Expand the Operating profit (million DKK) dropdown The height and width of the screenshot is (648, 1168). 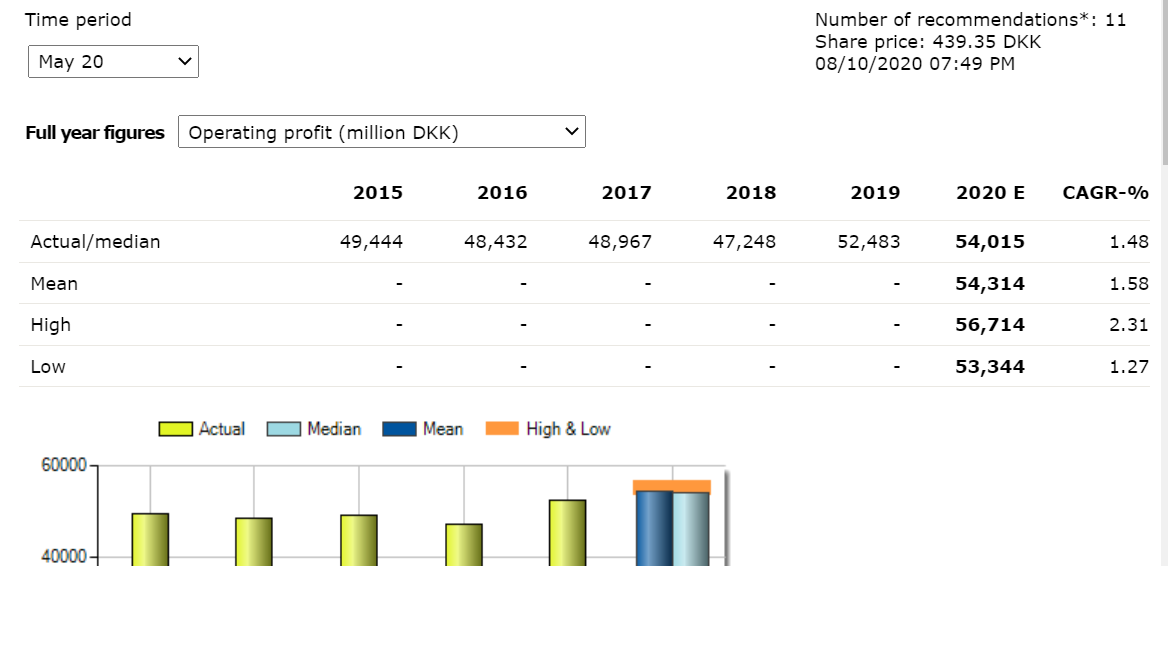(x=381, y=132)
